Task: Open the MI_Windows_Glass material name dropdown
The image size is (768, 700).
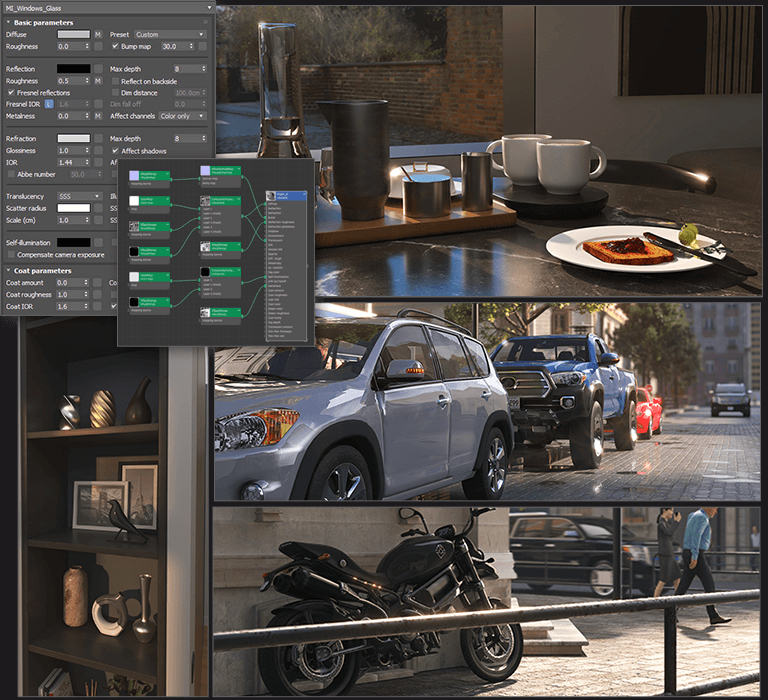Action: [108, 7]
